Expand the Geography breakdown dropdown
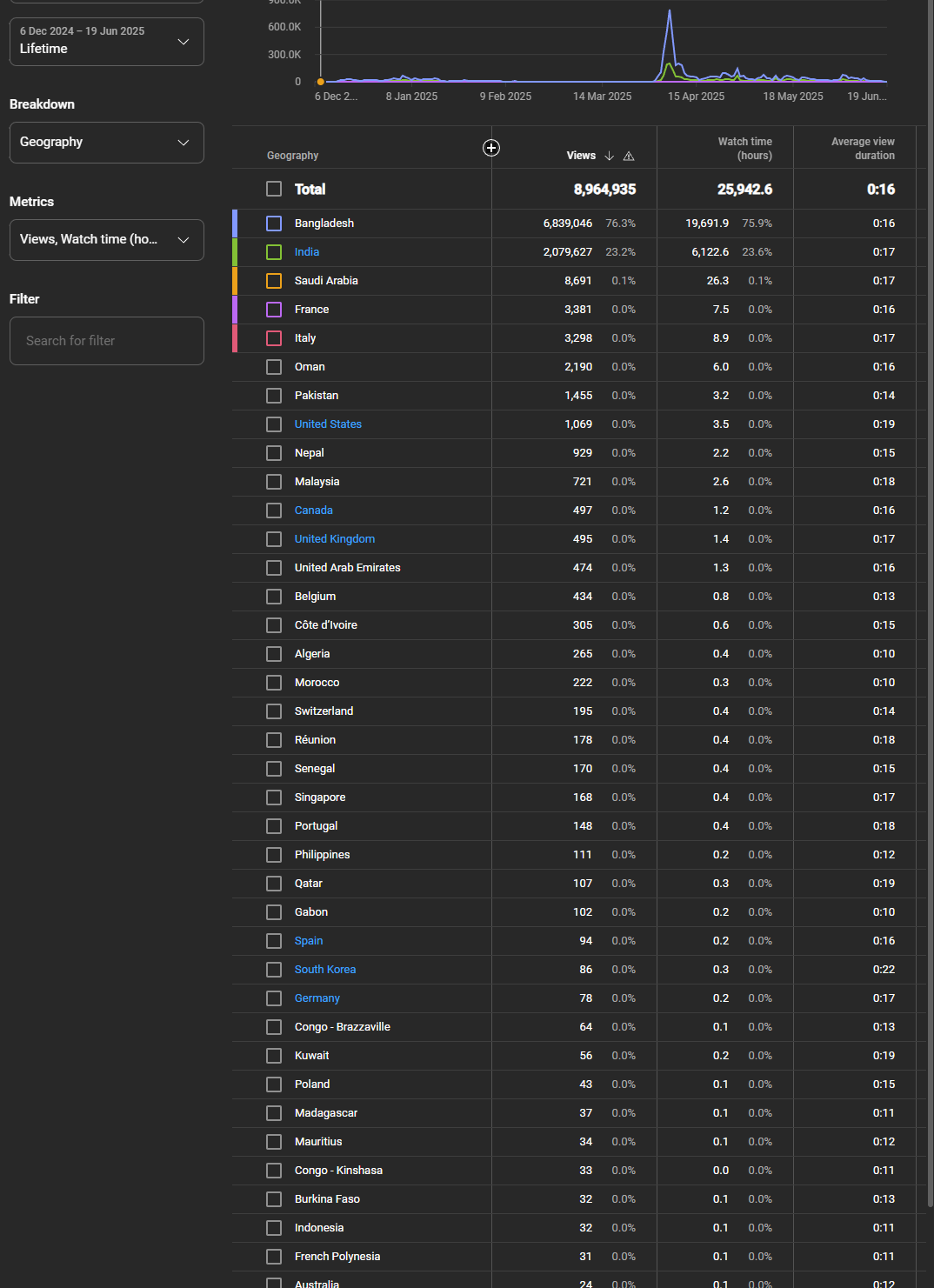This screenshot has height=1288, width=934. pos(106,143)
